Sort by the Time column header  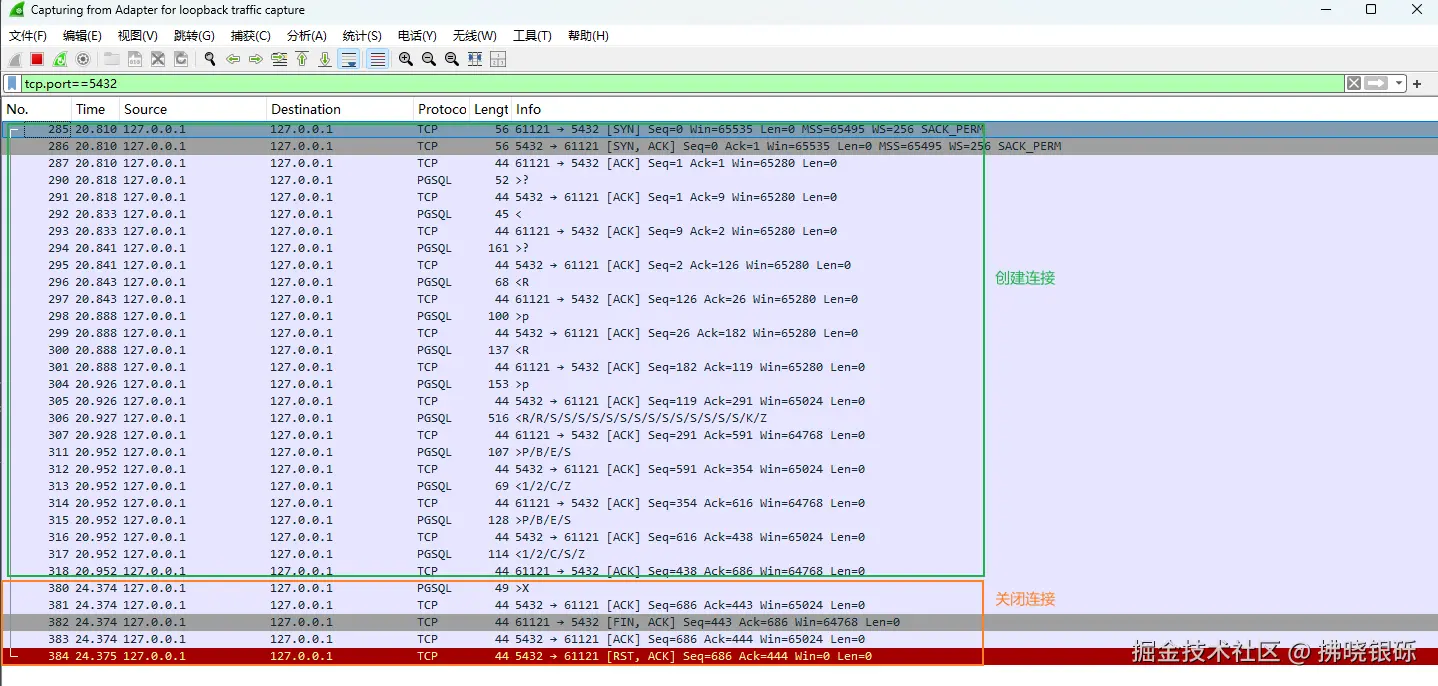96,109
